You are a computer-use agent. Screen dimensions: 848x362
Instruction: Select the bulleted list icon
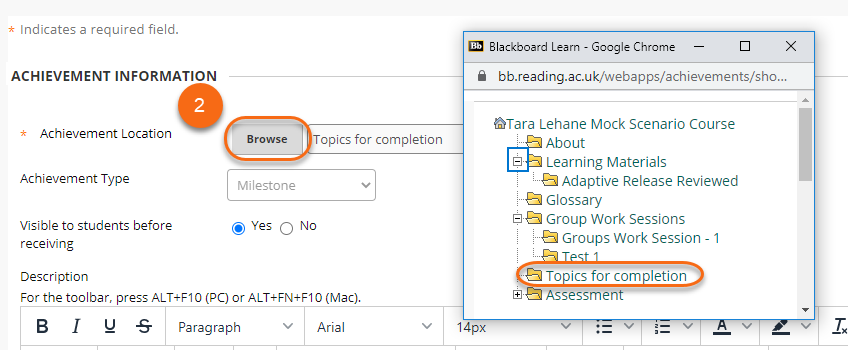604,326
